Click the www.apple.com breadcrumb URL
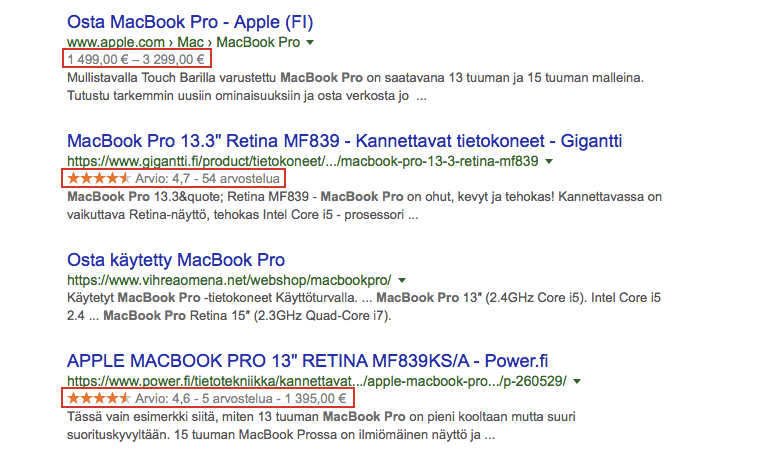This screenshot has height=463, width=773. (x=184, y=43)
